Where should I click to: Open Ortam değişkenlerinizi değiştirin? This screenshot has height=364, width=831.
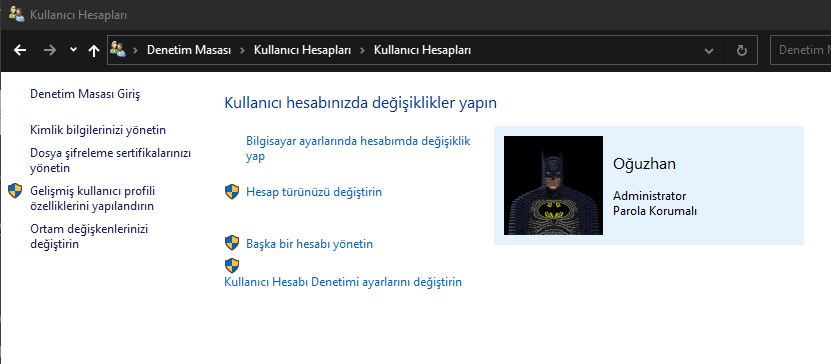tap(89, 237)
